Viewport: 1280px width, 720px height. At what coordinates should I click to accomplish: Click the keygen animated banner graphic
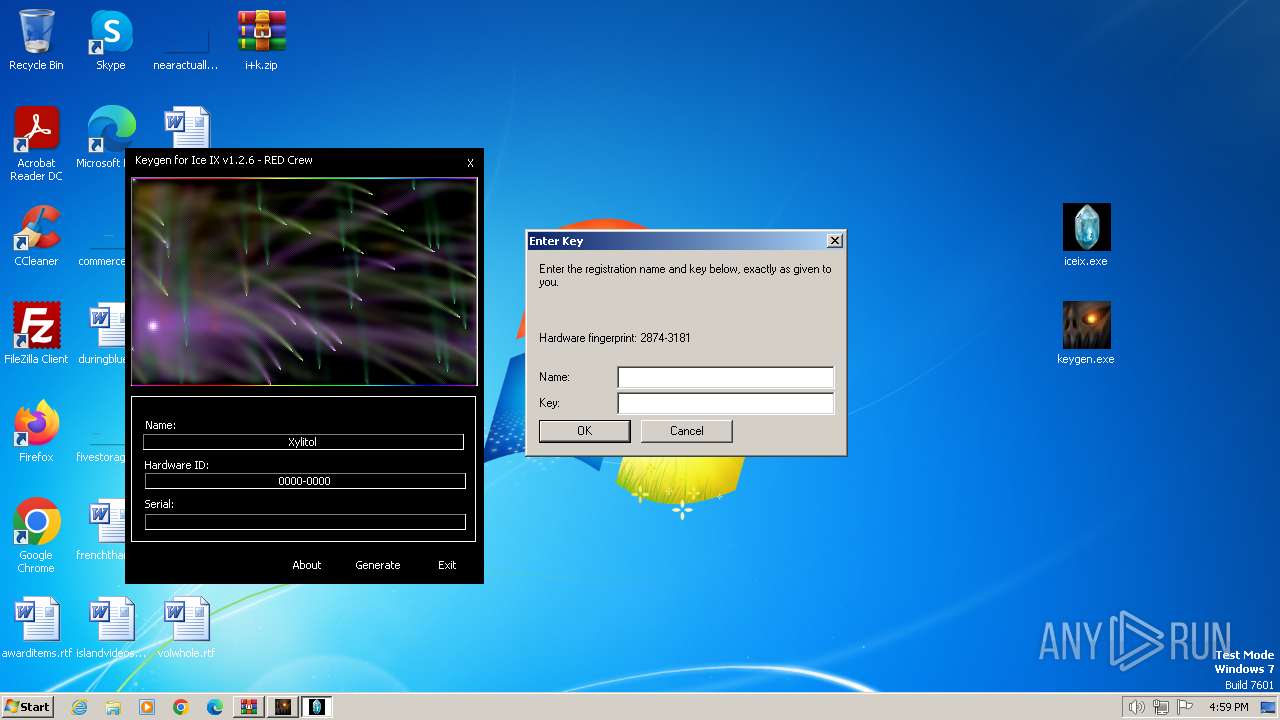(304, 281)
